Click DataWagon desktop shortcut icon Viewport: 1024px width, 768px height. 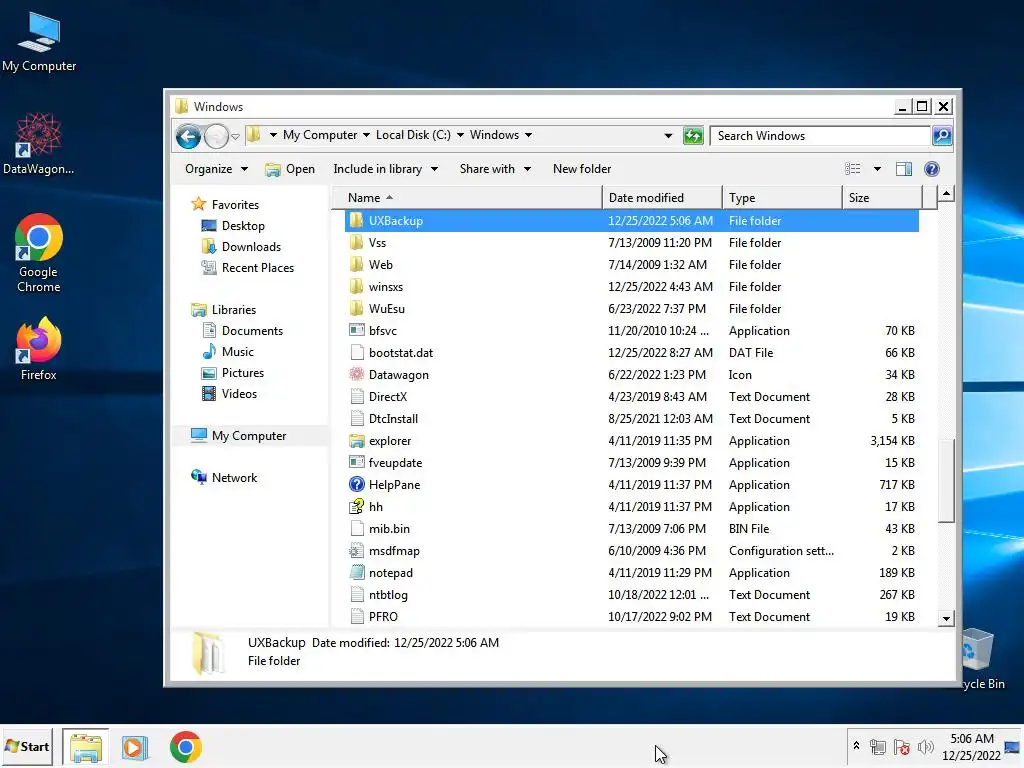(39, 144)
